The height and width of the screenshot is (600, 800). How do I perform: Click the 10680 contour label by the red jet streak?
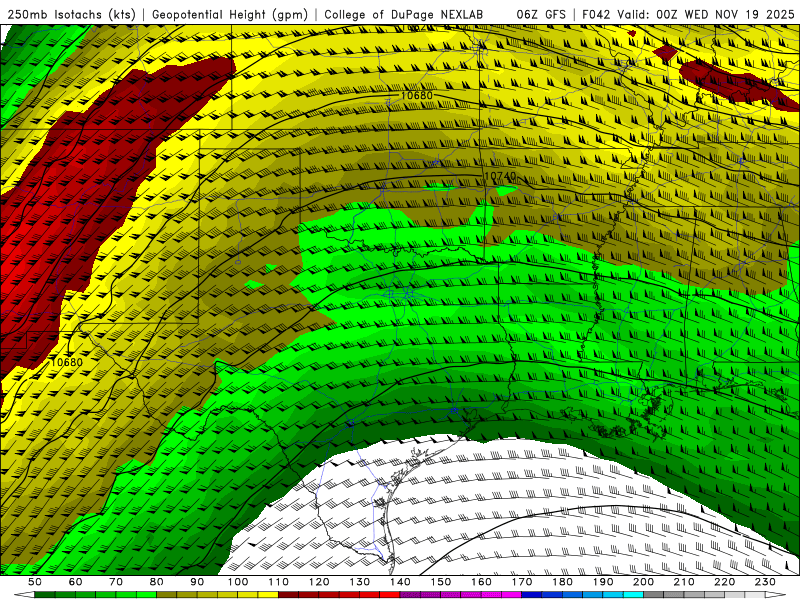(67, 362)
